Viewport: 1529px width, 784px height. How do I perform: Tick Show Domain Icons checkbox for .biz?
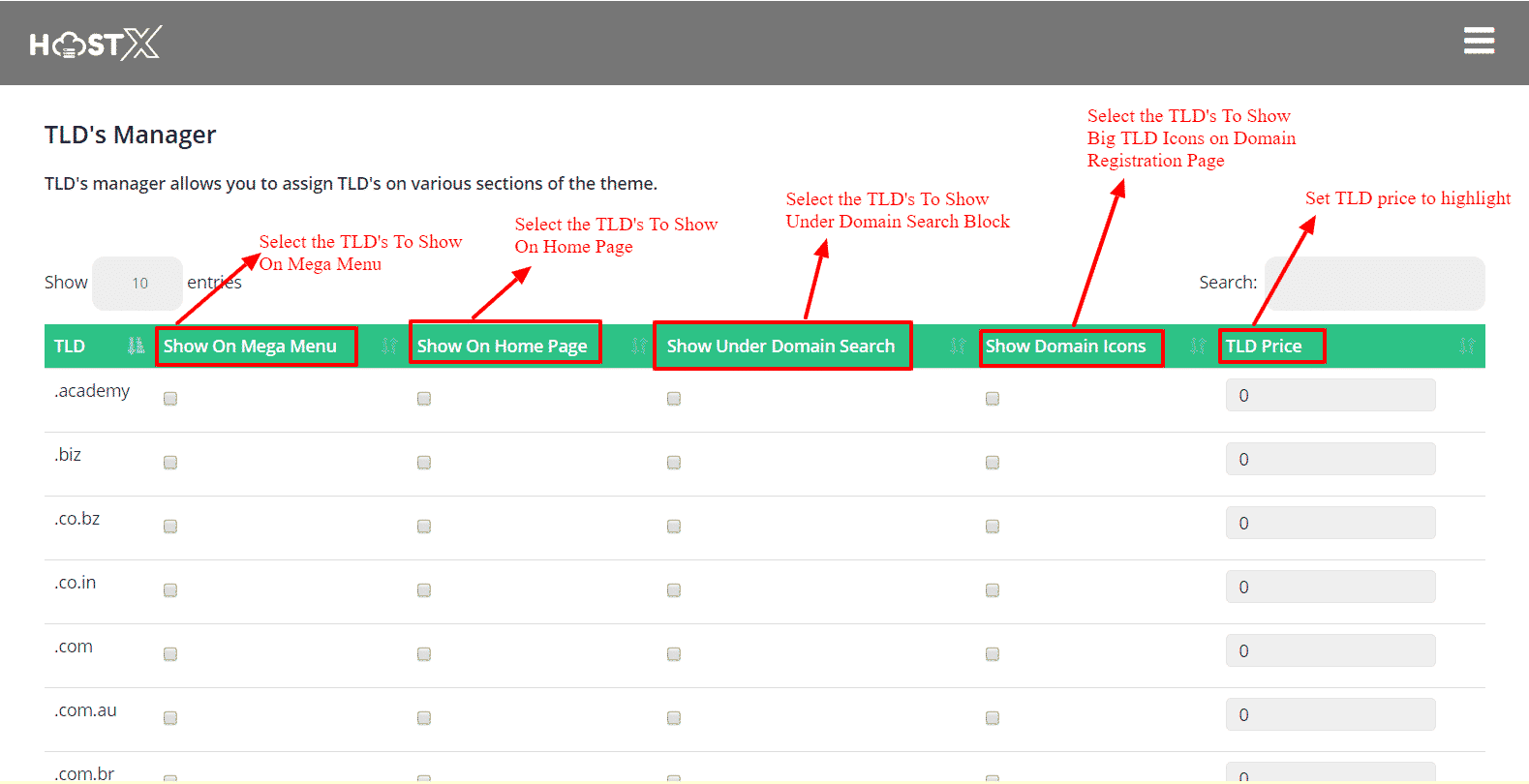tap(993, 463)
